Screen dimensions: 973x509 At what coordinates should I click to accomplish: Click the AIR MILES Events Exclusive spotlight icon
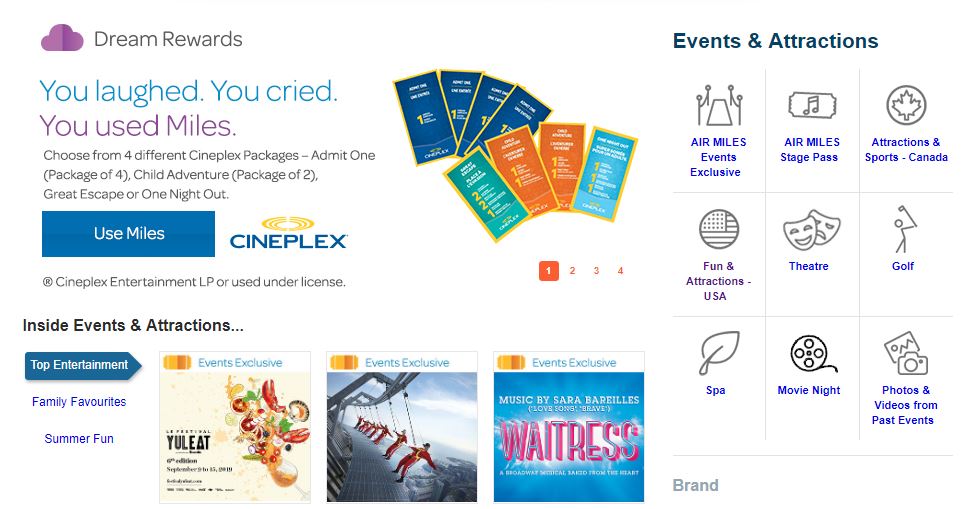717,105
